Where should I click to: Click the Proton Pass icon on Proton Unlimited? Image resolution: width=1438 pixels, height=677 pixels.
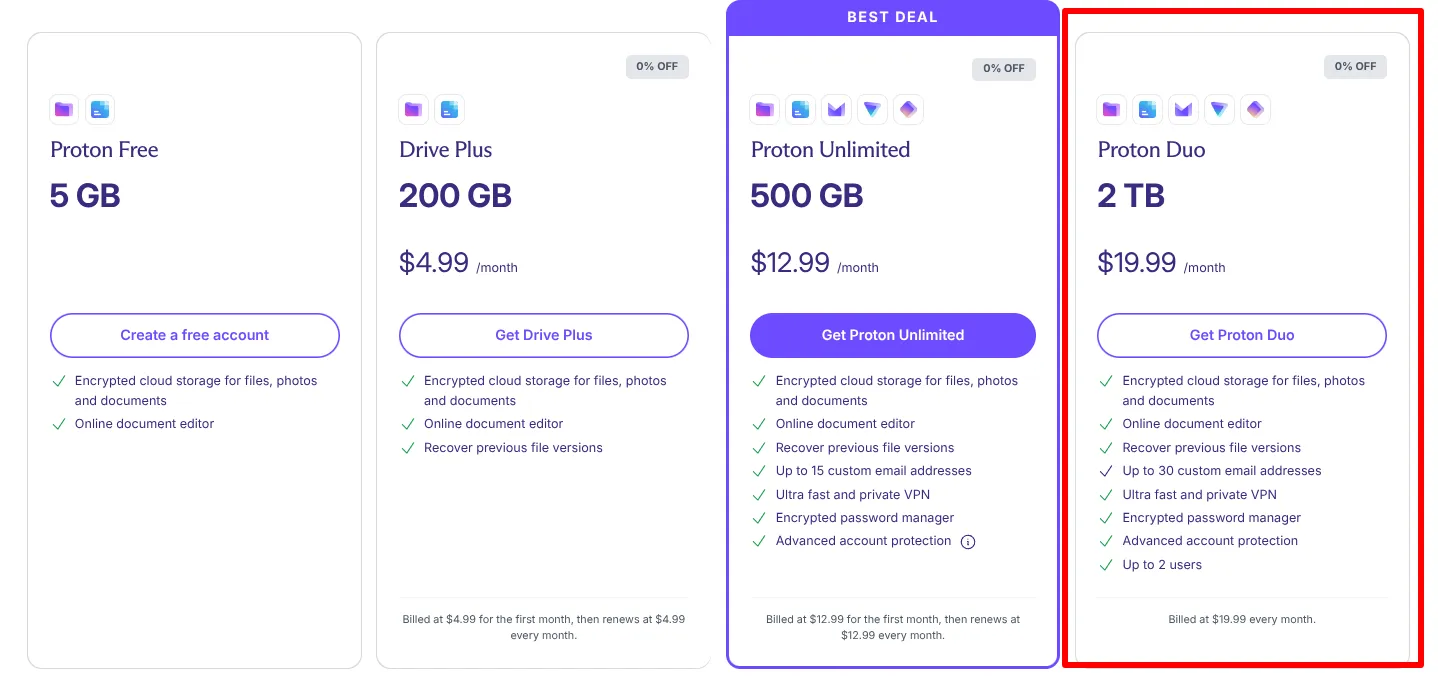click(908, 109)
